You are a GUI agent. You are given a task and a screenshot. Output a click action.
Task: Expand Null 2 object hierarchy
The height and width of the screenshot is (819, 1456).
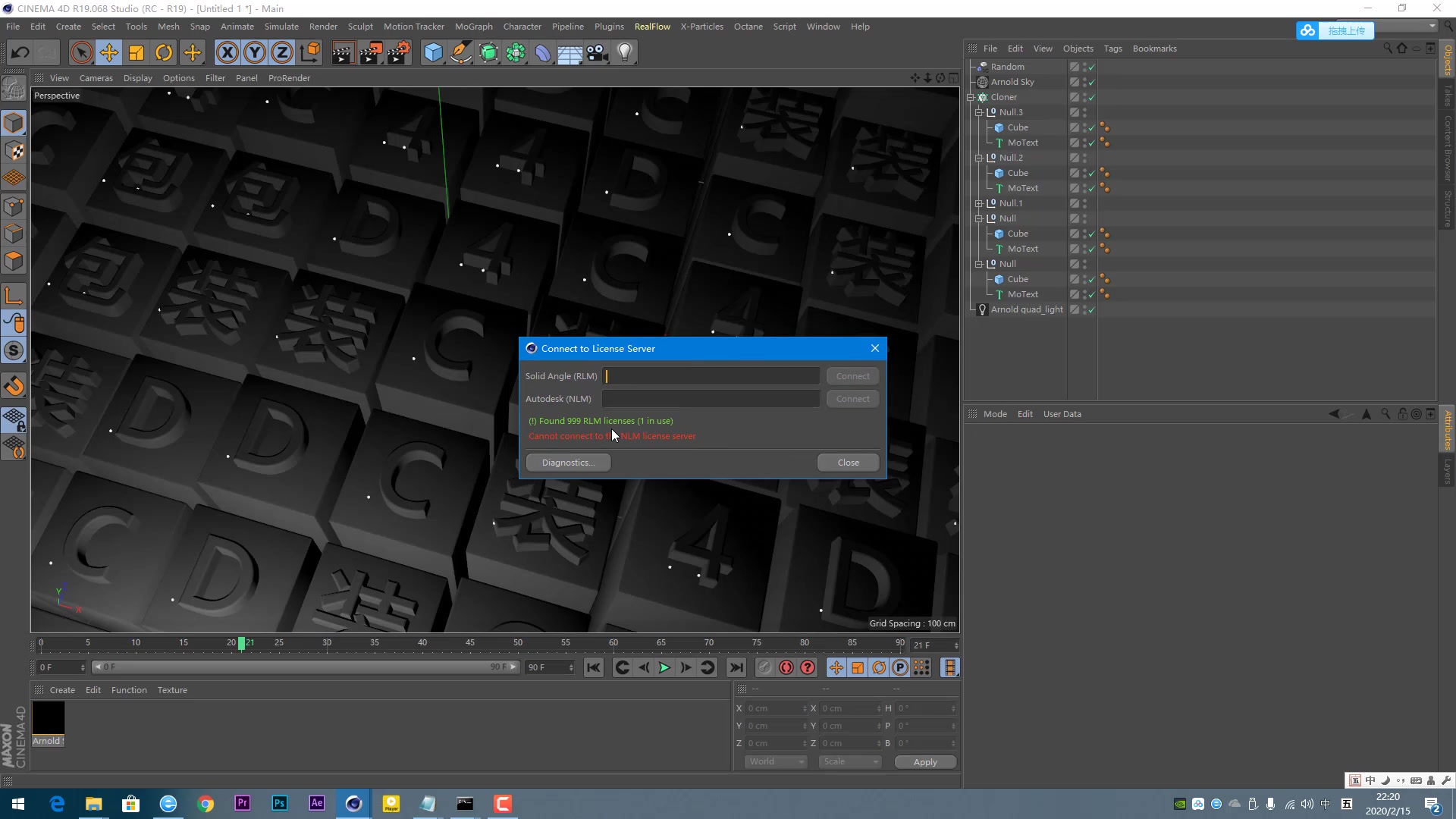click(978, 157)
